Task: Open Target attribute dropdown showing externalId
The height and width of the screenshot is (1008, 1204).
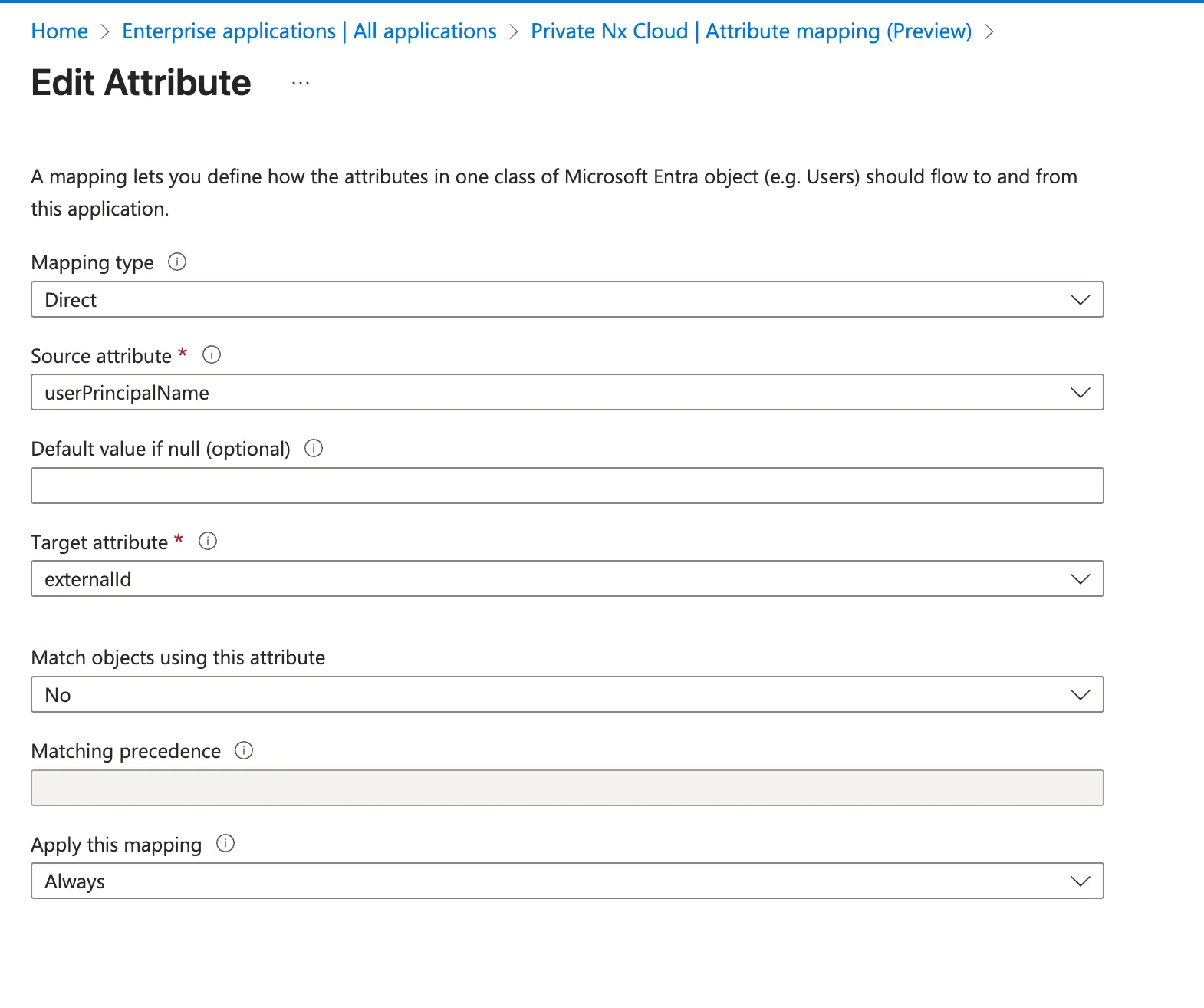Action: 567,578
